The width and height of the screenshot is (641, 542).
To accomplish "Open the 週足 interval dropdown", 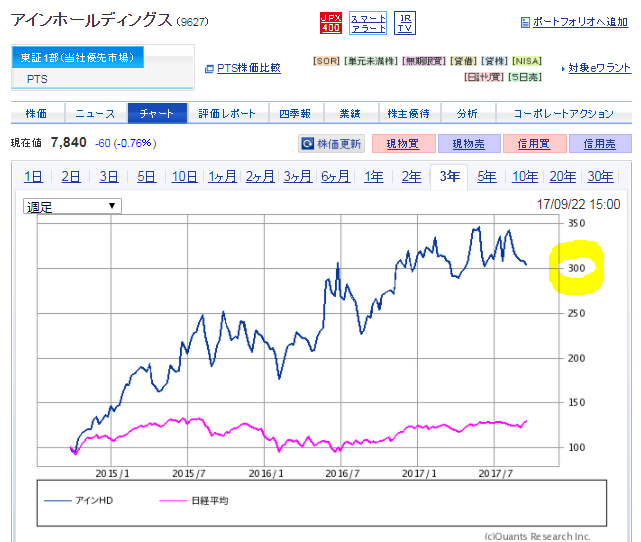I will coord(72,206).
